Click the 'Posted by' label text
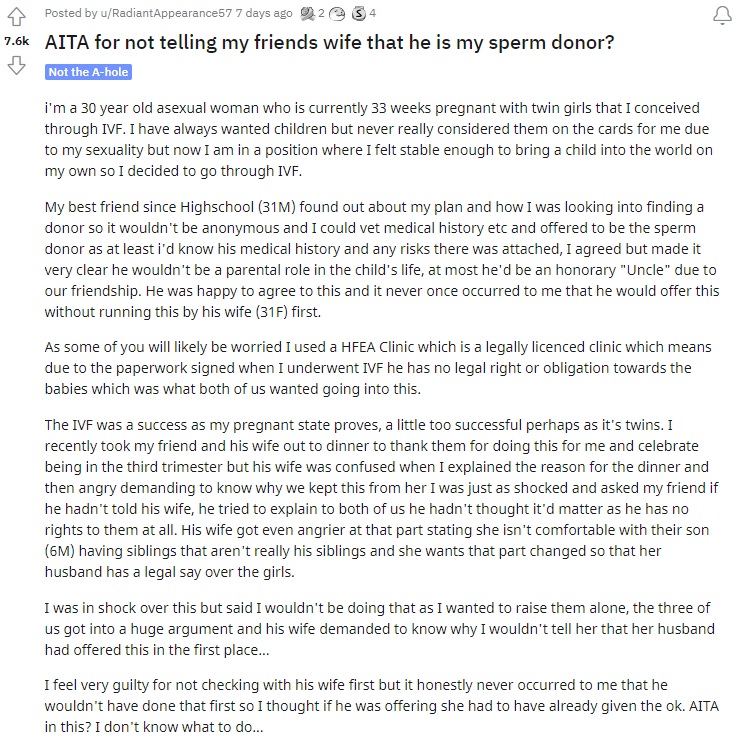 pyautogui.click(x=71, y=13)
